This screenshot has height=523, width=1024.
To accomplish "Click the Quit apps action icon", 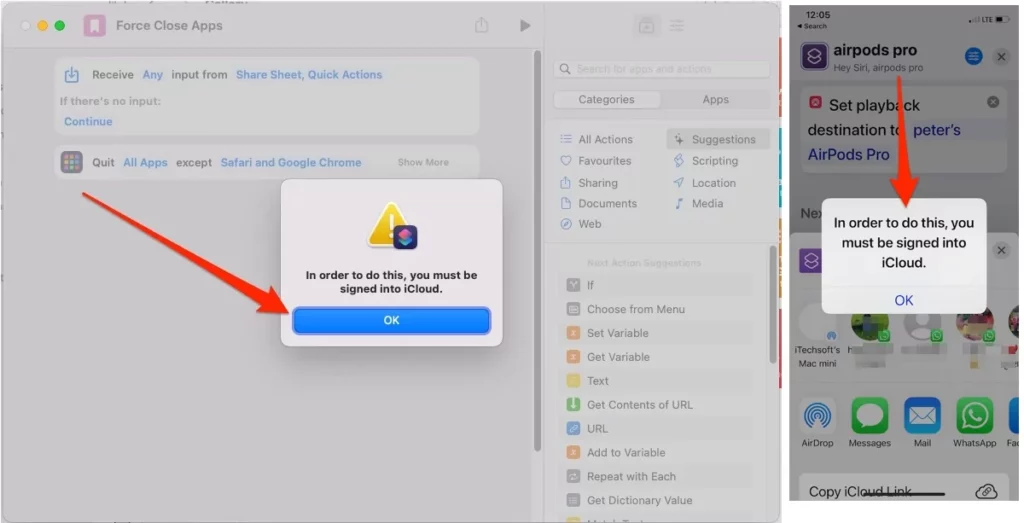I will 72,162.
